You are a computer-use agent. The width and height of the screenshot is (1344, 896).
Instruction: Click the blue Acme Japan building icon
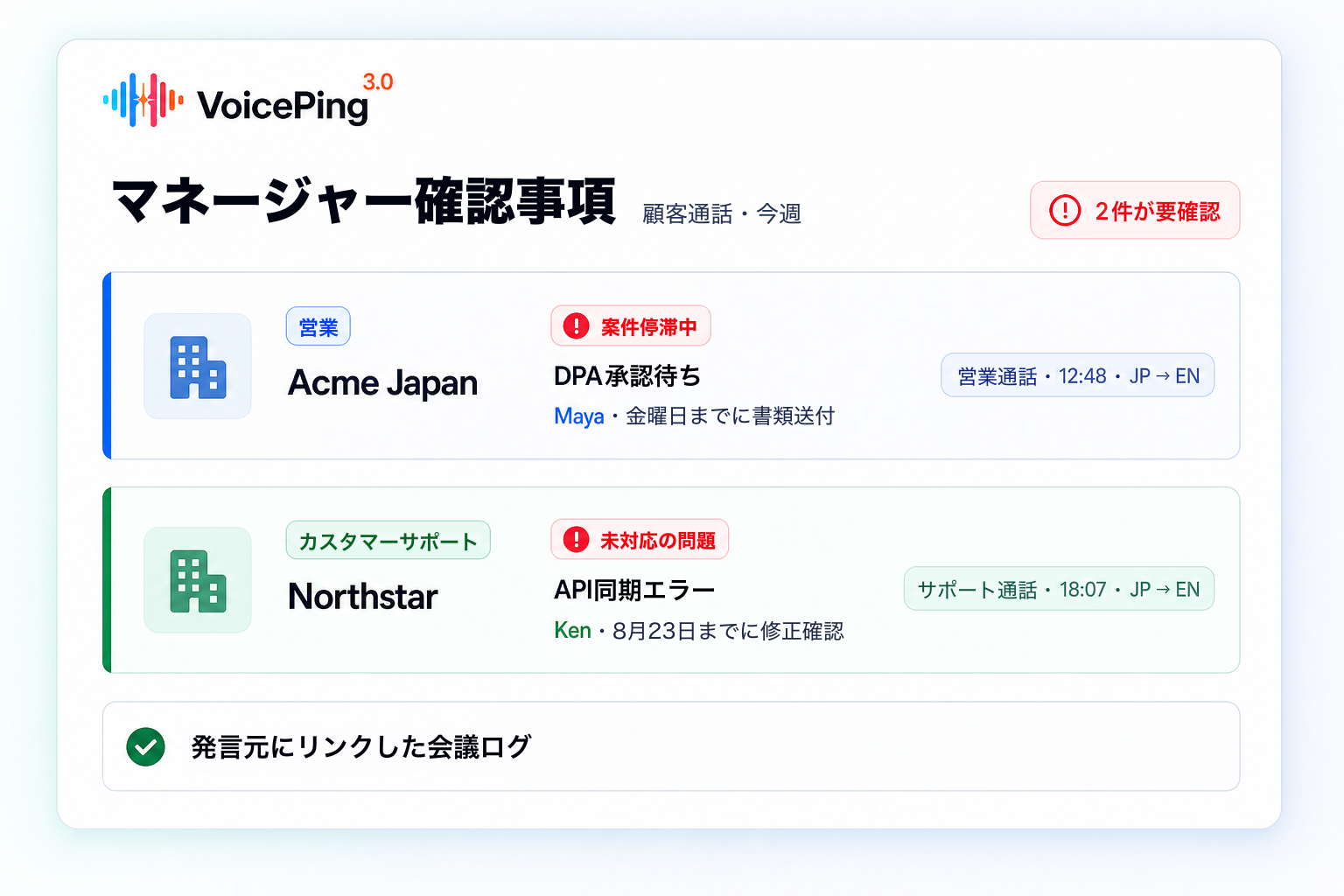[x=198, y=367]
